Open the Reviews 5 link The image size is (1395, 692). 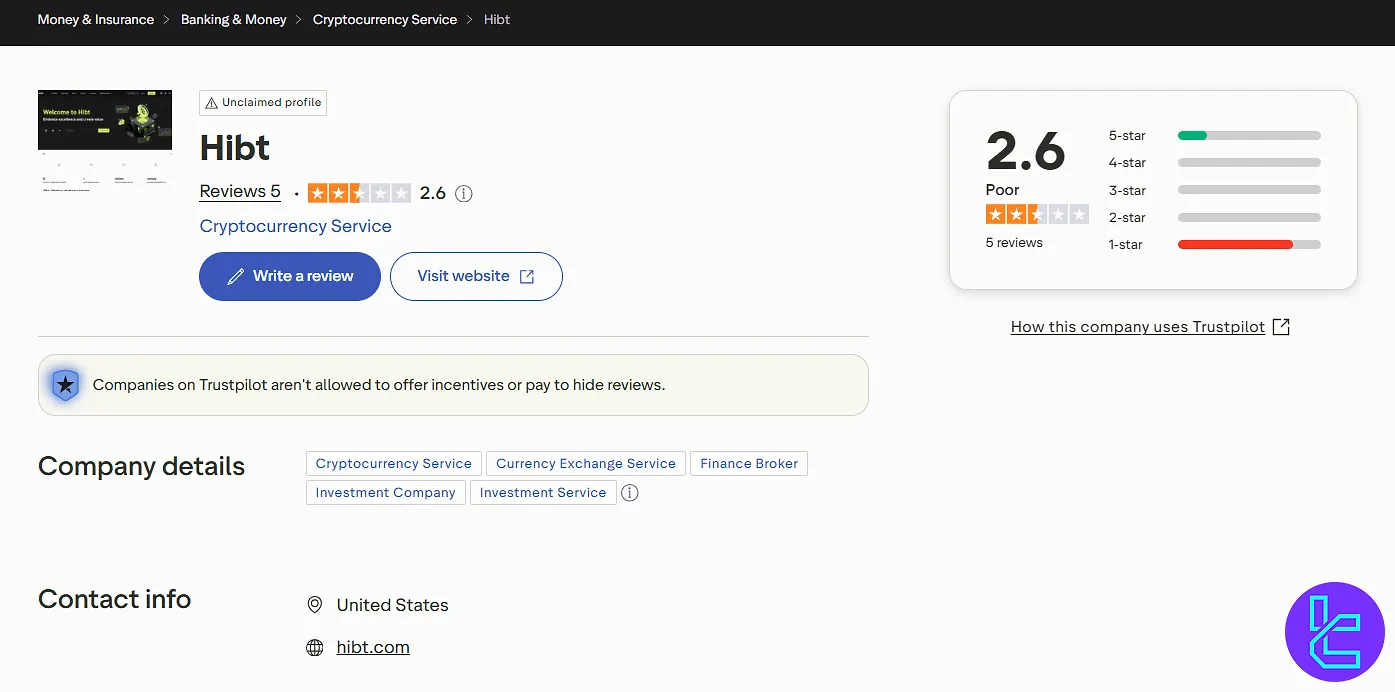pyautogui.click(x=240, y=192)
